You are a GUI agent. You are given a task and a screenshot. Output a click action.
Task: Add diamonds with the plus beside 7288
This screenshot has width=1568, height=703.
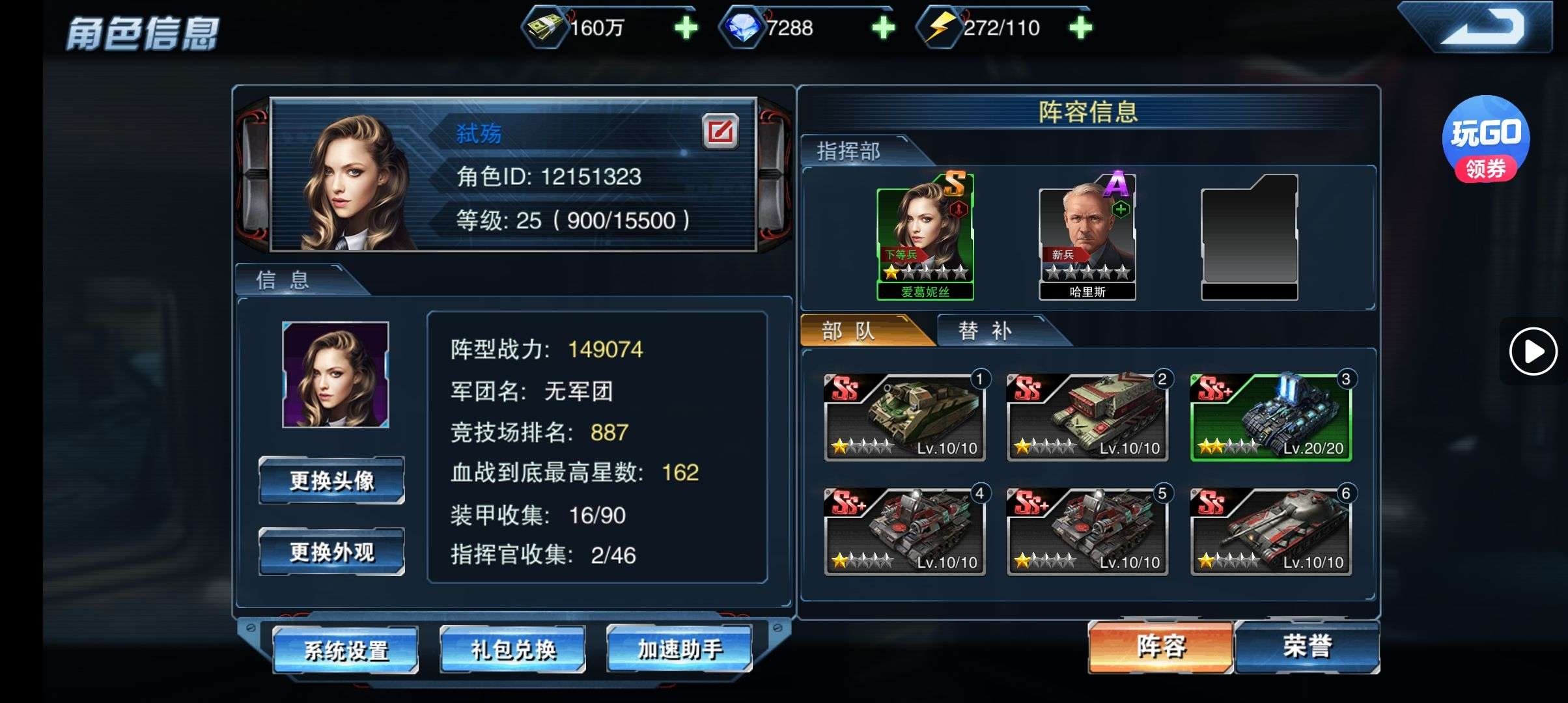click(x=883, y=28)
